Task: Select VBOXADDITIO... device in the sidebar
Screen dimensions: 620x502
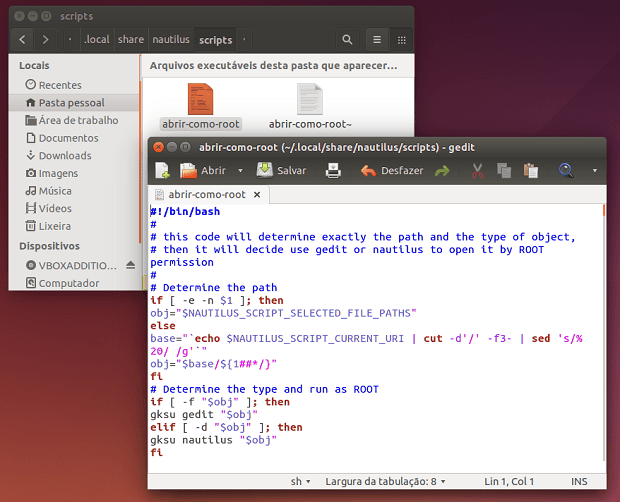Action: [71, 265]
